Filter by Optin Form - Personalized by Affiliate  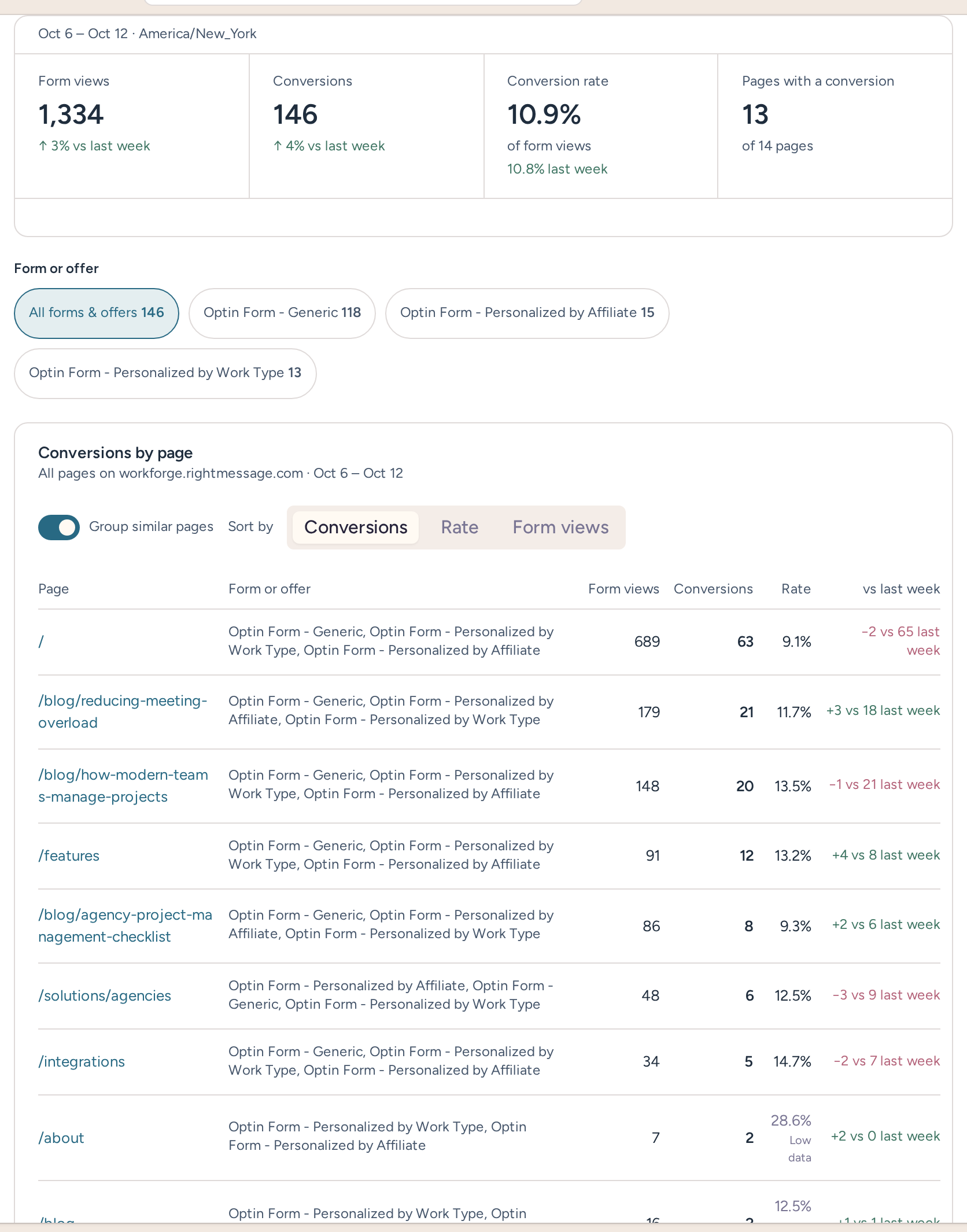pos(527,313)
